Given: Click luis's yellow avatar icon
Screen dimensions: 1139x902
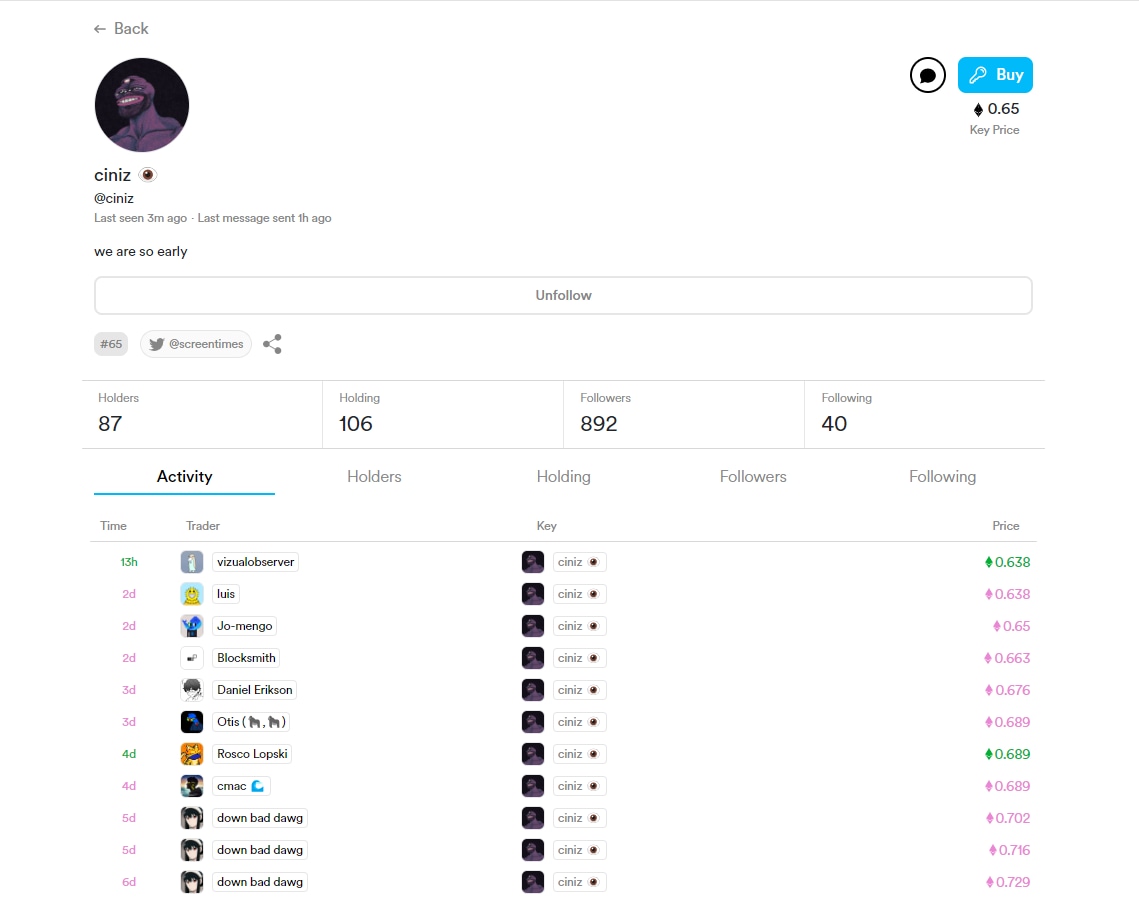Looking at the screenshot, I should coord(192,594).
